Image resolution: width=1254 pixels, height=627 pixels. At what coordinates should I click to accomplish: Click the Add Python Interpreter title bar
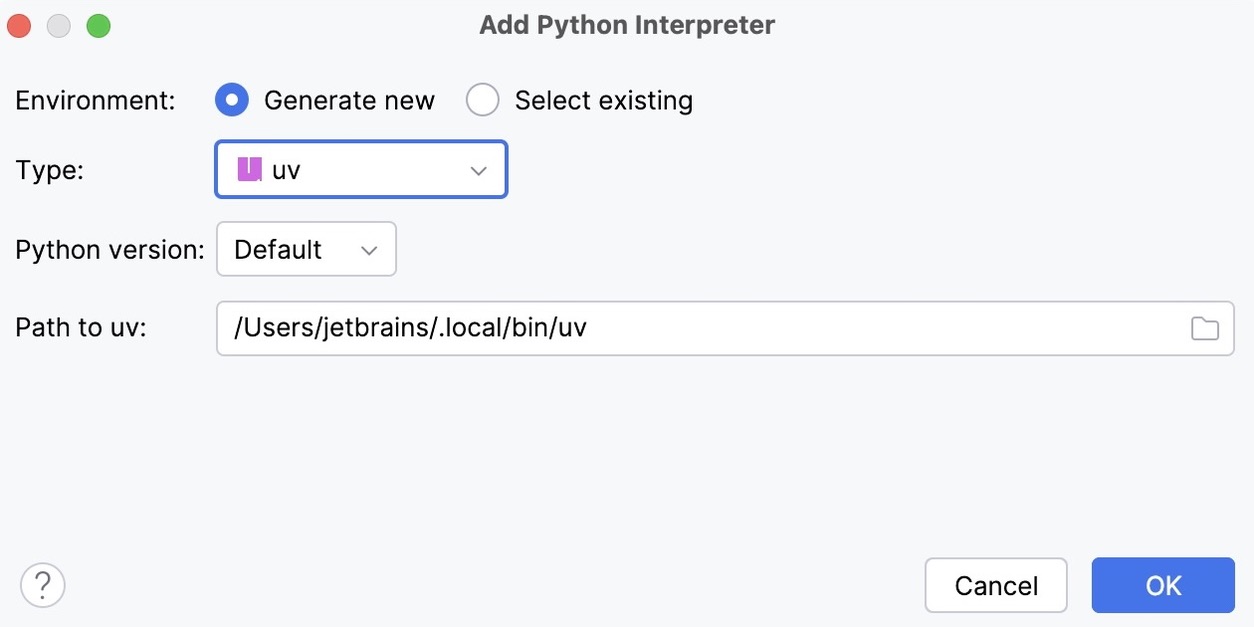(x=627, y=25)
